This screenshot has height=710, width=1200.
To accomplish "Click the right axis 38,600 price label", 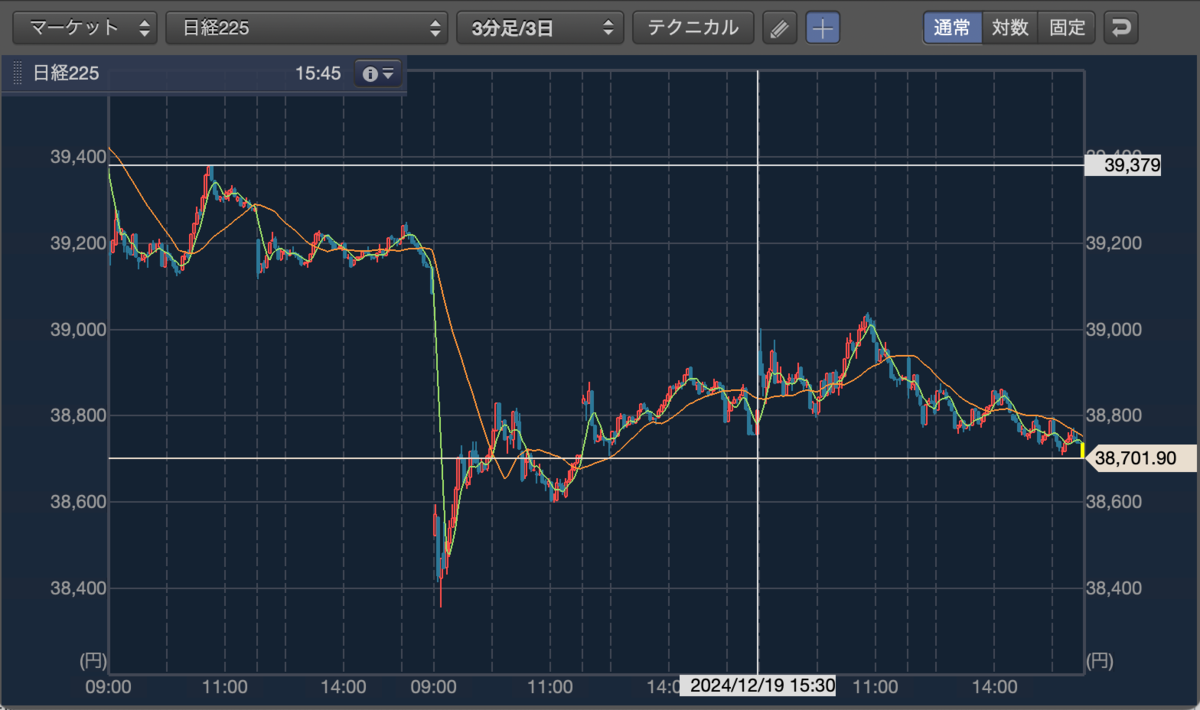I will [1115, 502].
